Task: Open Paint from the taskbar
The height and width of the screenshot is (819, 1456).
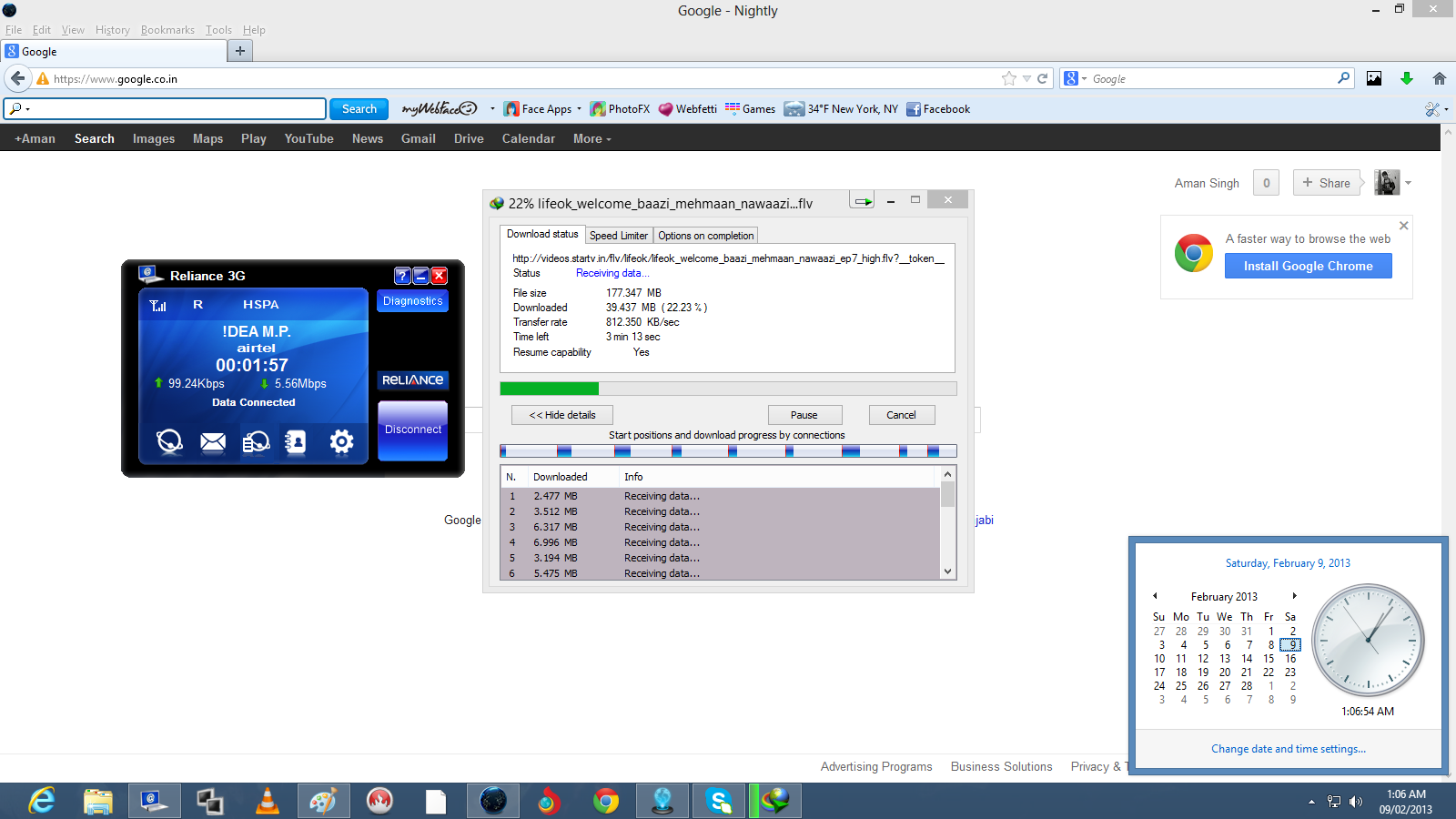Action: pos(324,801)
